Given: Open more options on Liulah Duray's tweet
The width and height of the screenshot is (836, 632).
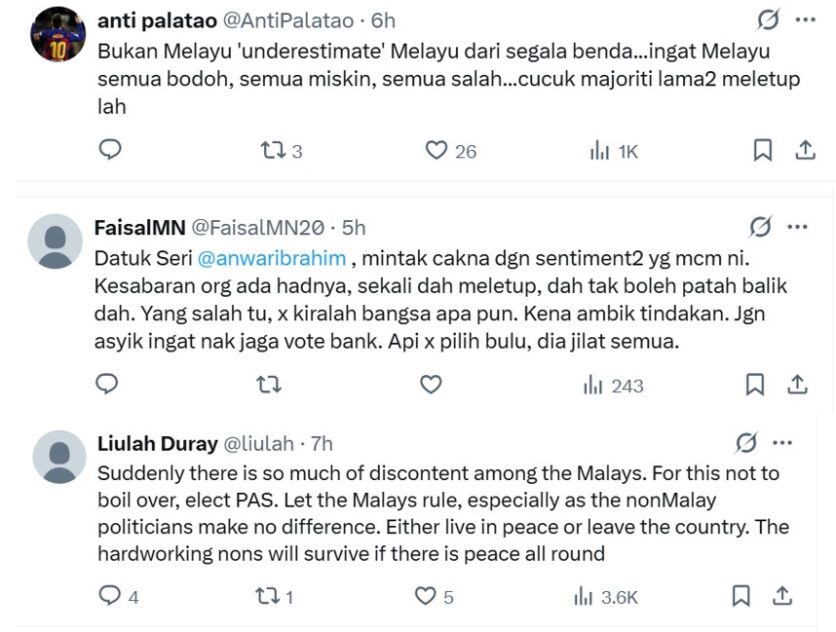Looking at the screenshot, I should [783, 442].
